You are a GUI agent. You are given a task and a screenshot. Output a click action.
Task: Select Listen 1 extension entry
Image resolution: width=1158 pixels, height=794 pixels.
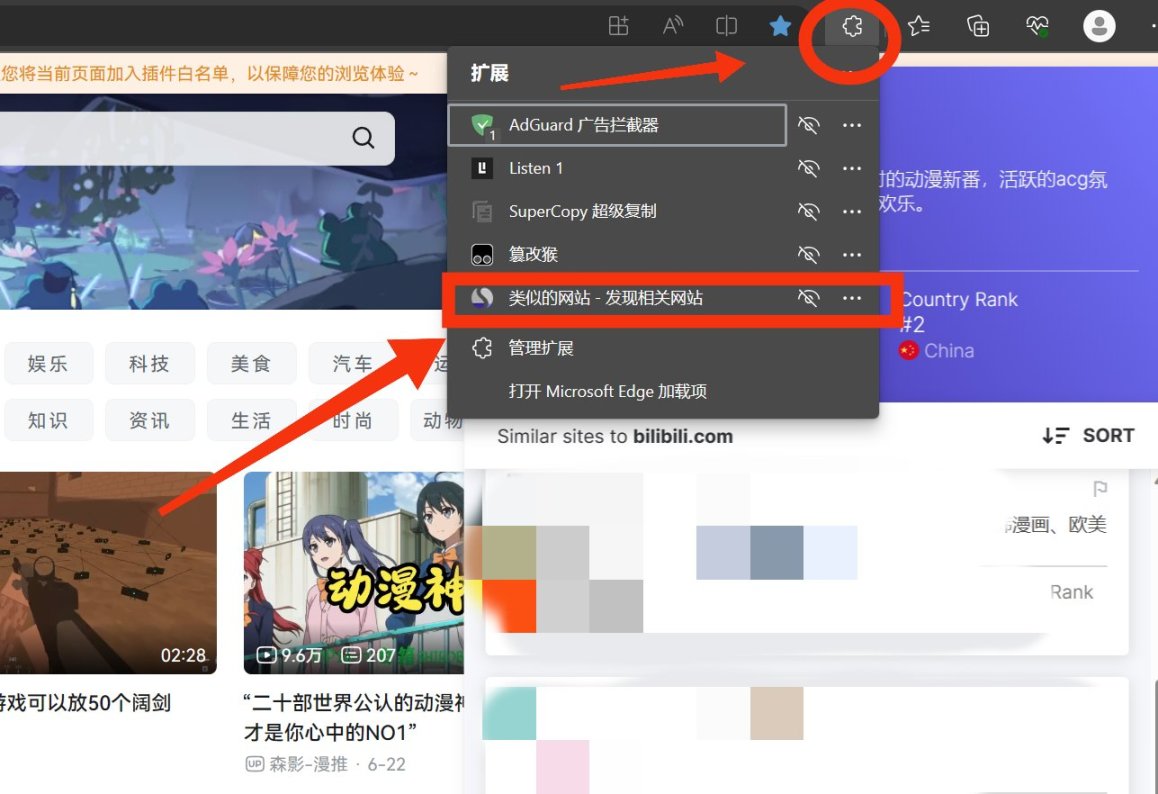(x=617, y=168)
